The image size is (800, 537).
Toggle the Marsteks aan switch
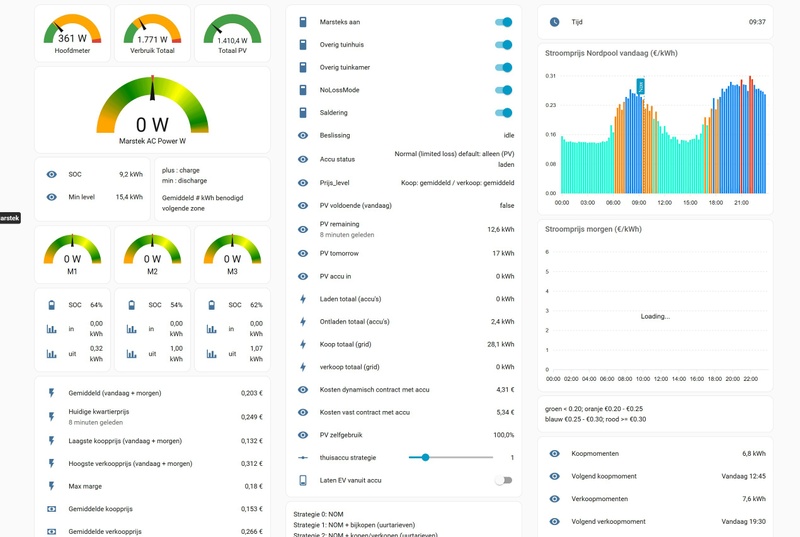pos(504,22)
